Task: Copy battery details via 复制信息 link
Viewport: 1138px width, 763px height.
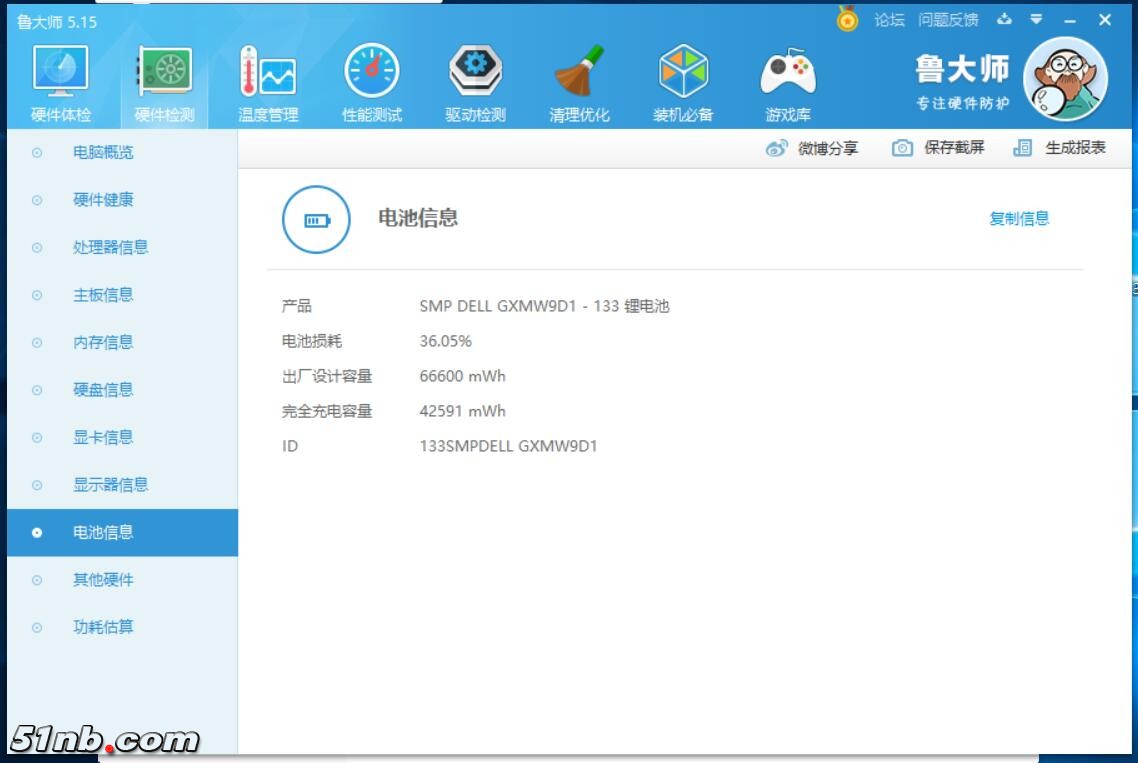Action: tap(1018, 218)
